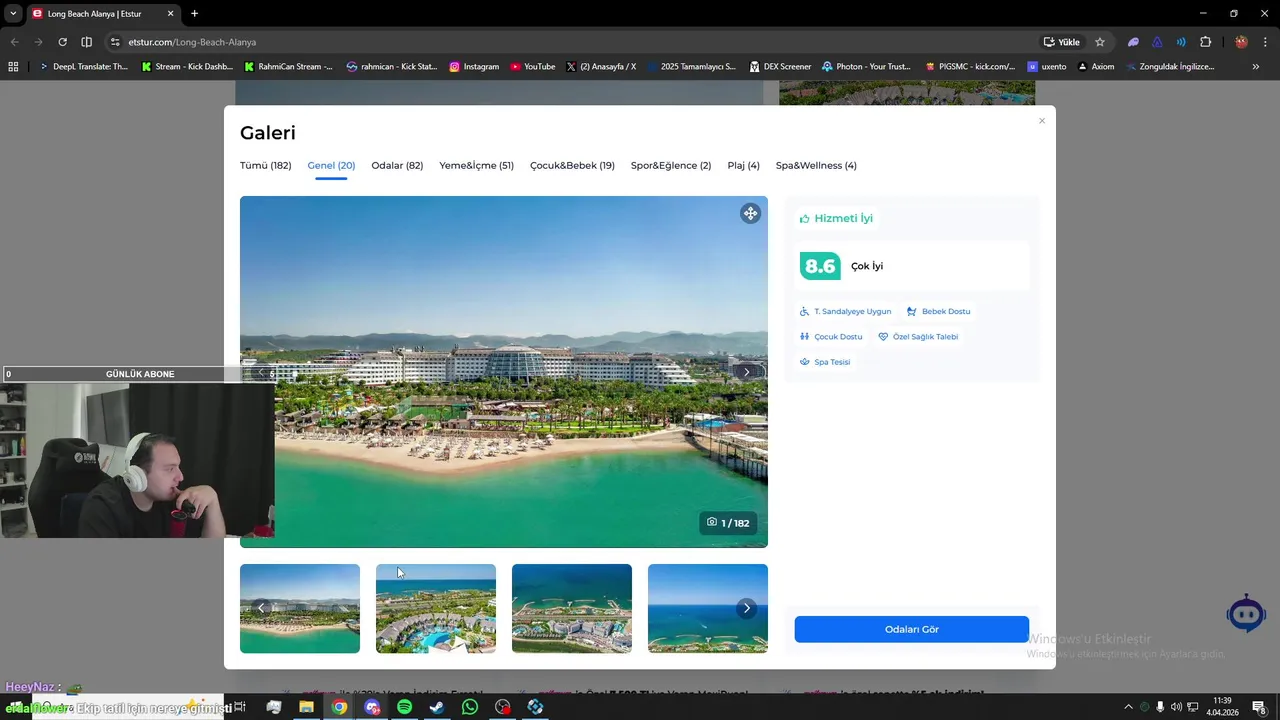Image resolution: width=1280 pixels, height=720 pixels.
Task: Open the Chrome extensions puzzle icon
Action: pyautogui.click(x=1205, y=42)
